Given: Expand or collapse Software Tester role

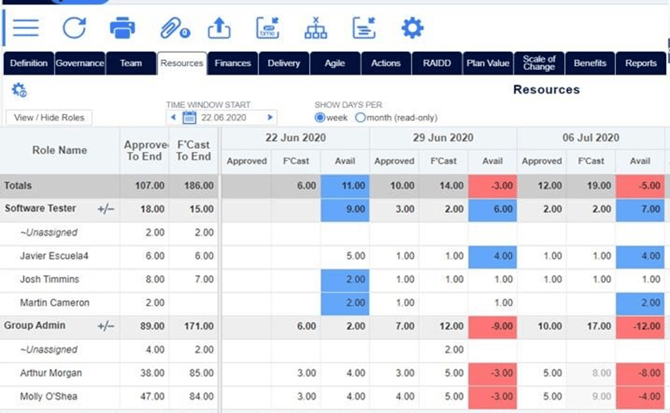Looking at the screenshot, I should point(106,209).
